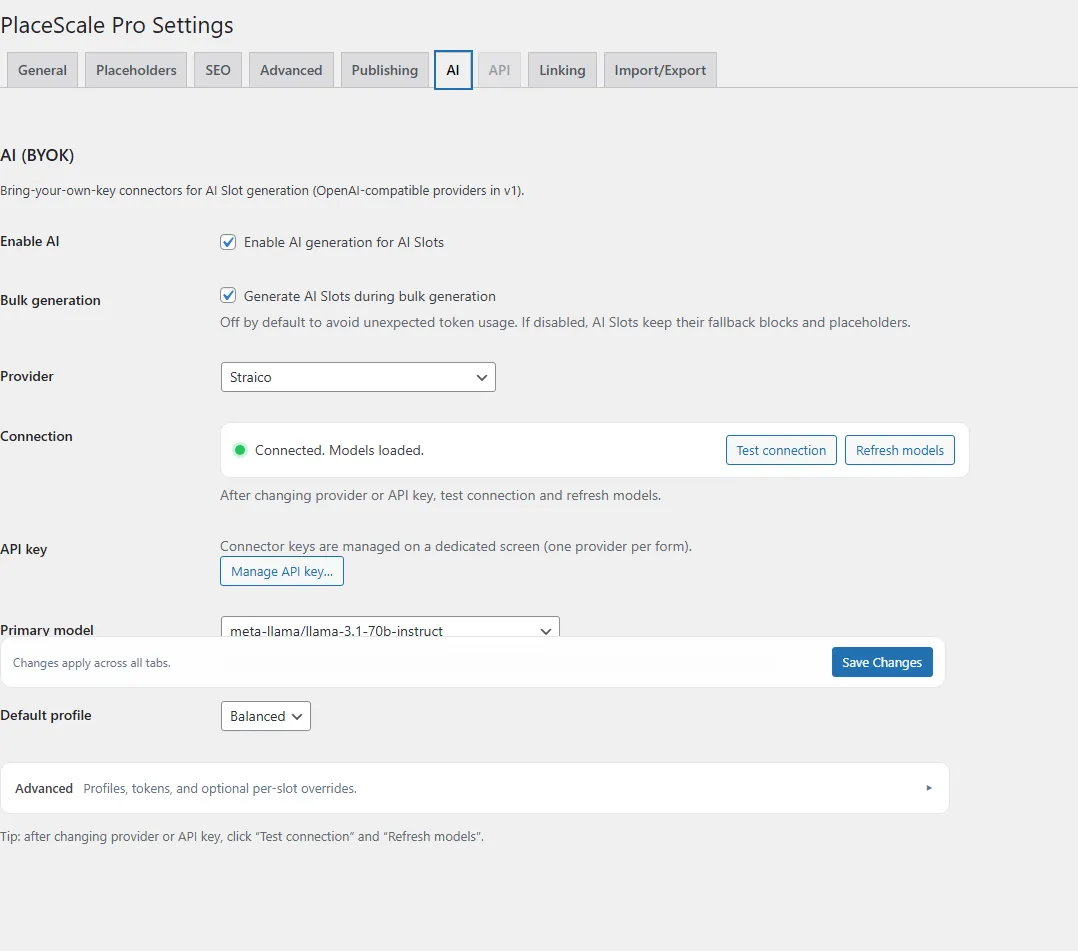The height and width of the screenshot is (951, 1078).
Task: Refresh the available models list
Action: (x=899, y=450)
